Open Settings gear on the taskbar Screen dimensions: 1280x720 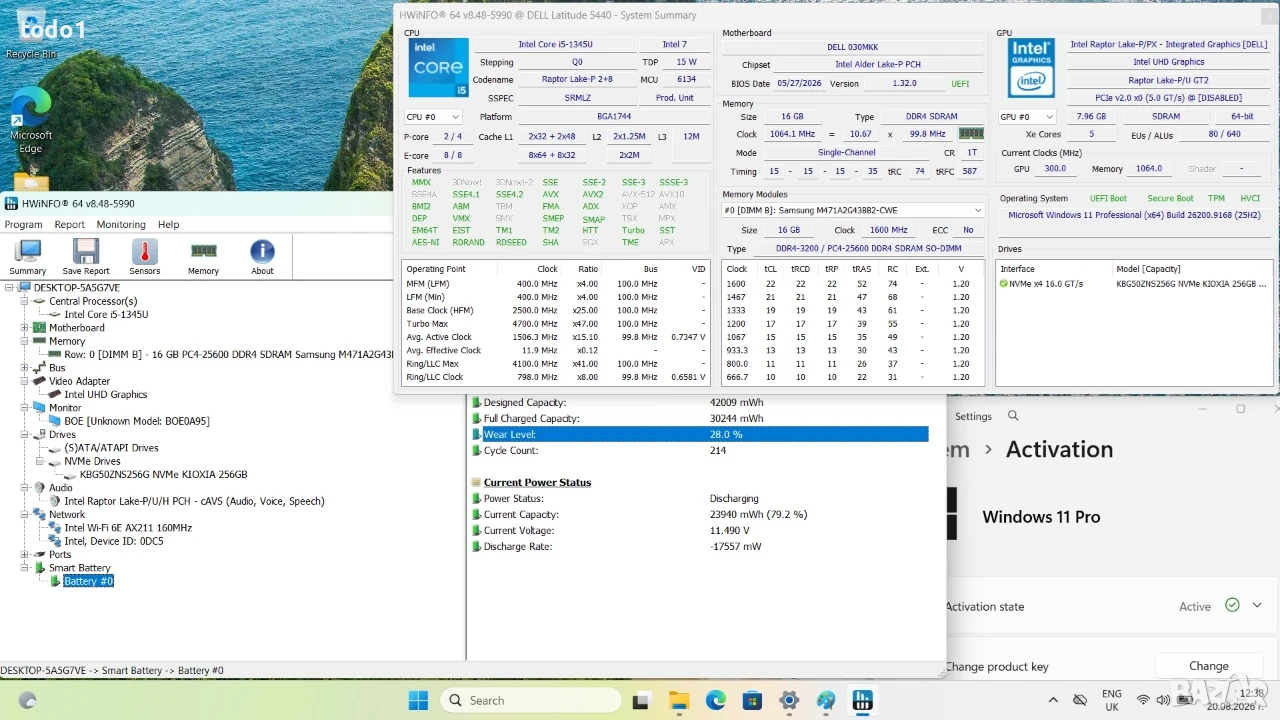789,701
